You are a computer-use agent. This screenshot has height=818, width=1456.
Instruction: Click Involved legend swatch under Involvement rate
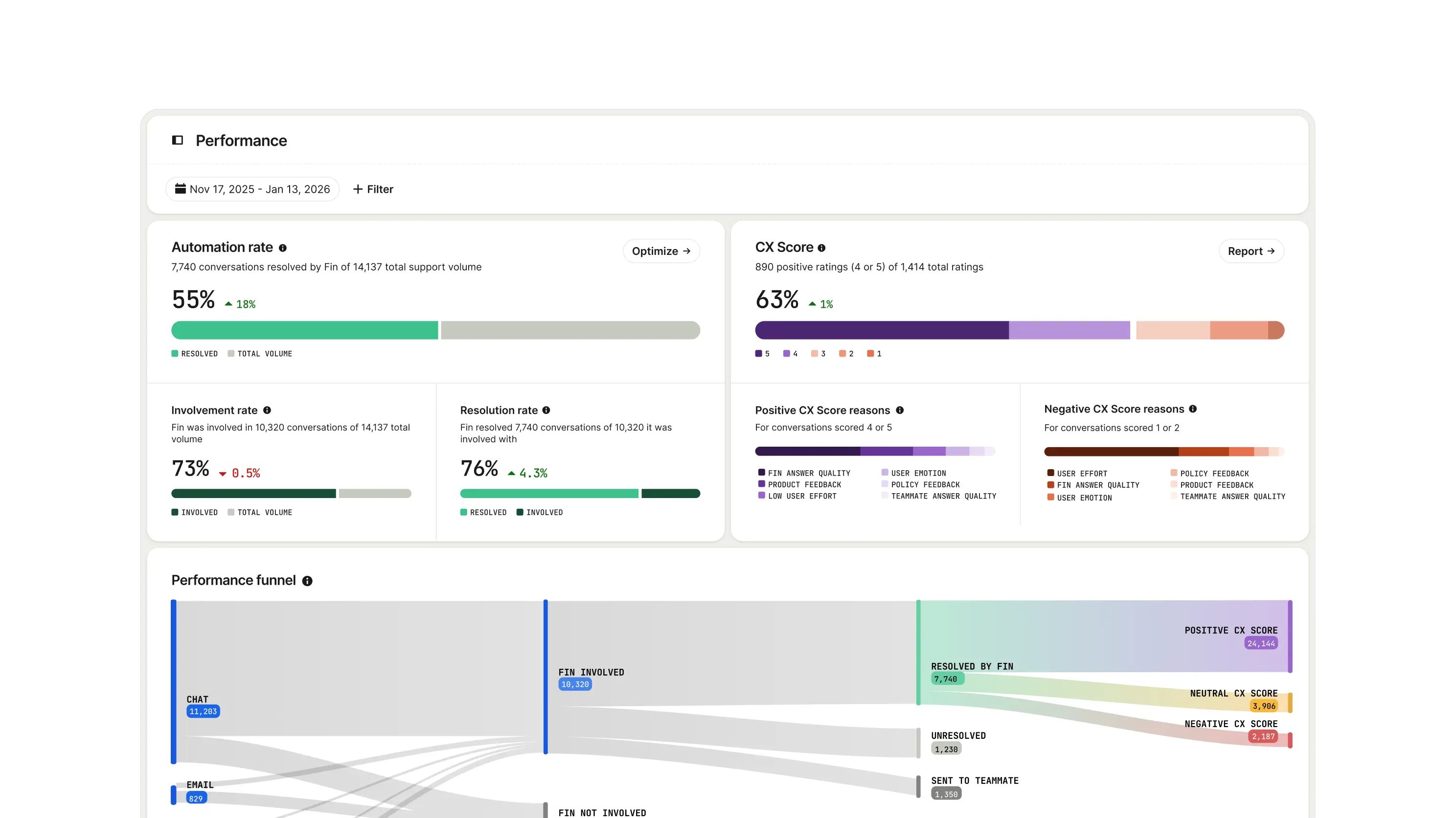pos(175,512)
